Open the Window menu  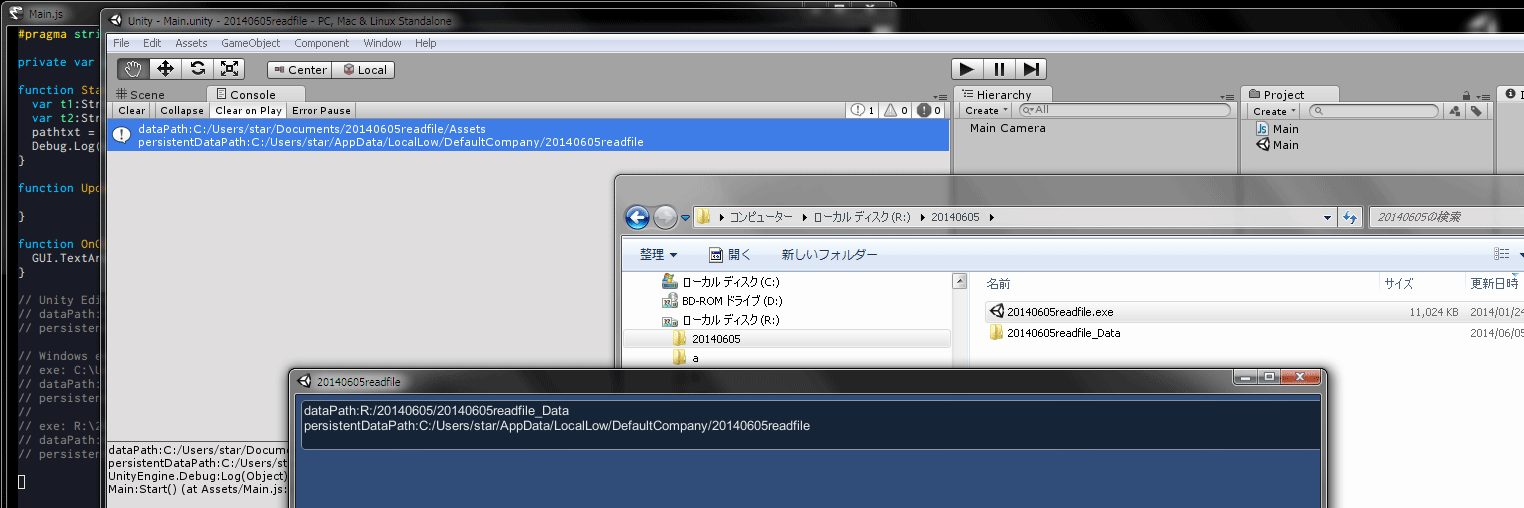pyautogui.click(x=382, y=43)
